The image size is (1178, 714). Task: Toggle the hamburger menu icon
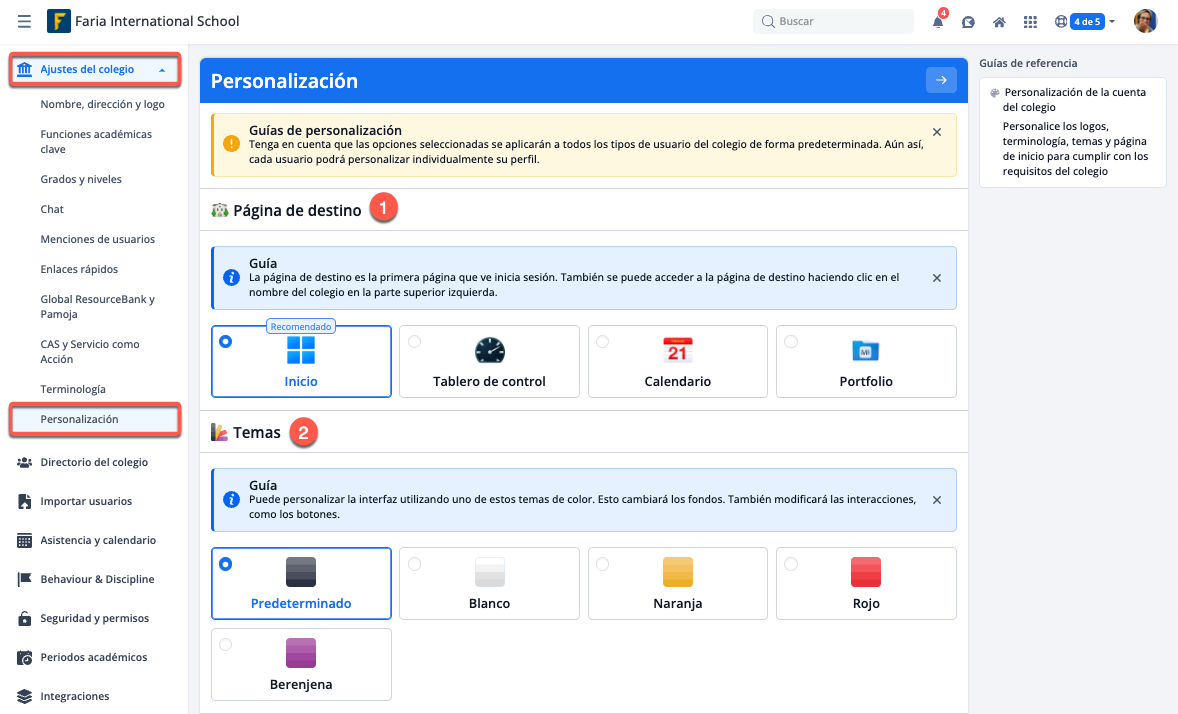(x=24, y=21)
